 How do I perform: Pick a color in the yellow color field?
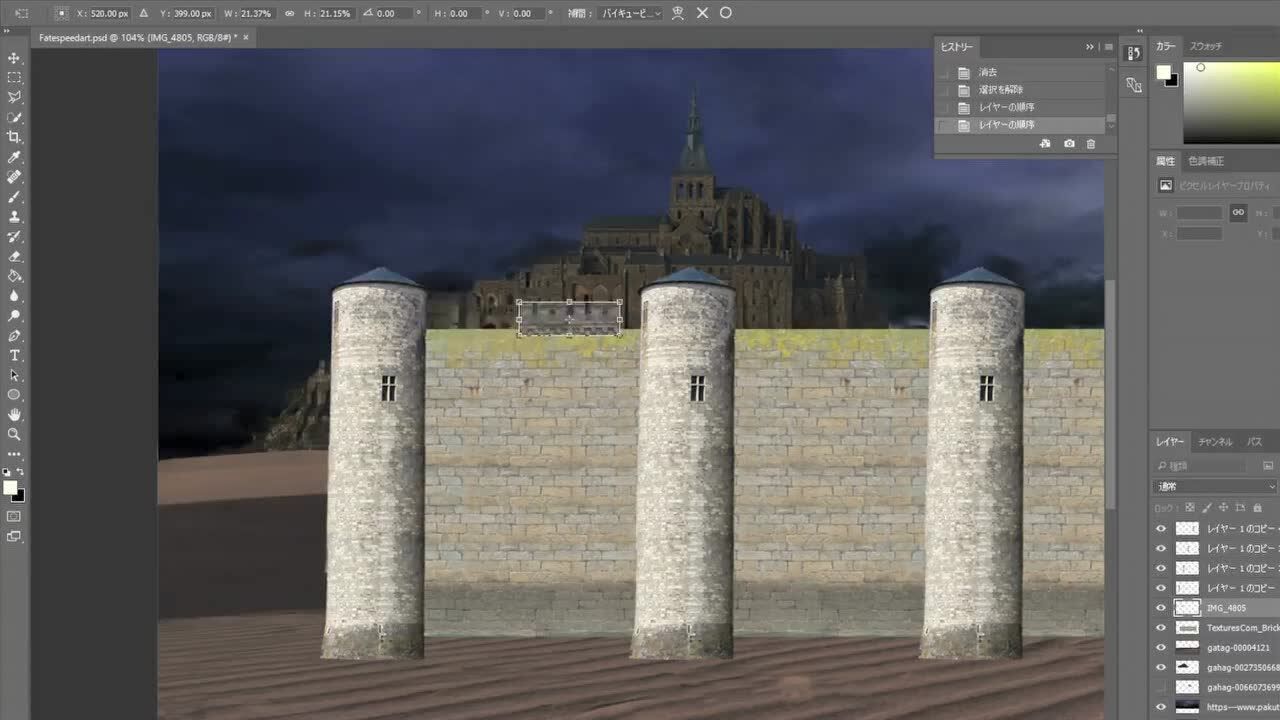click(1231, 103)
